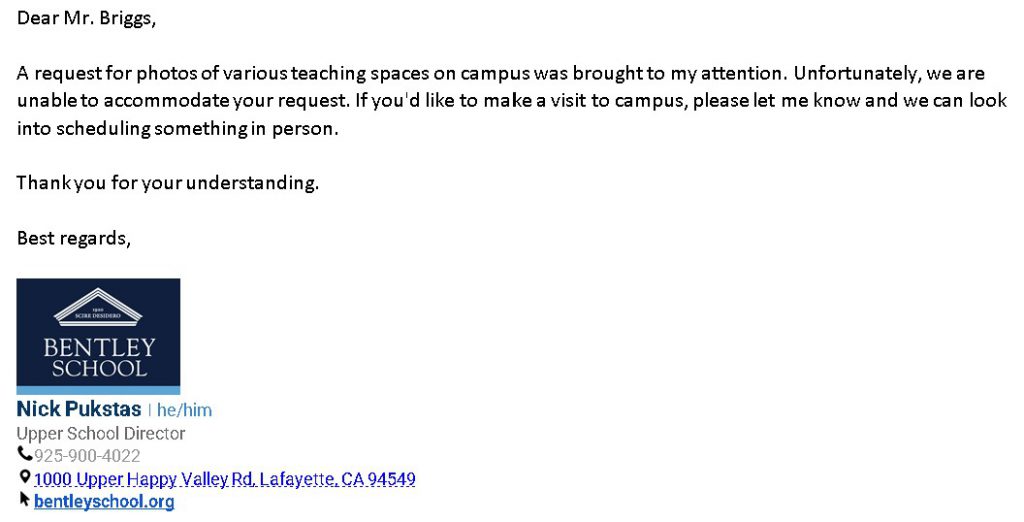Click the Thank you for your understanding line
The image size is (1024, 522).
tap(168, 182)
